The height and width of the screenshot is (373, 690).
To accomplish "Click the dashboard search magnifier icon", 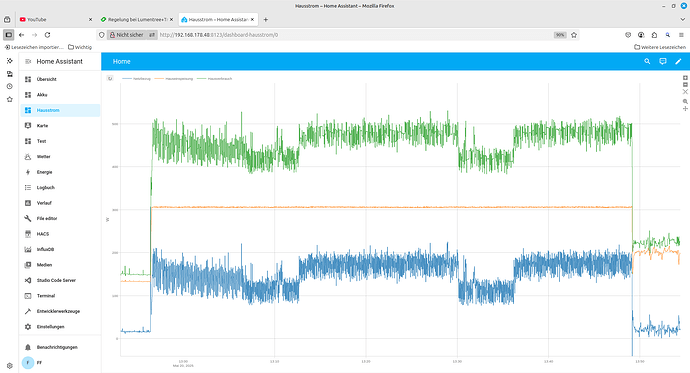I will point(647,62).
